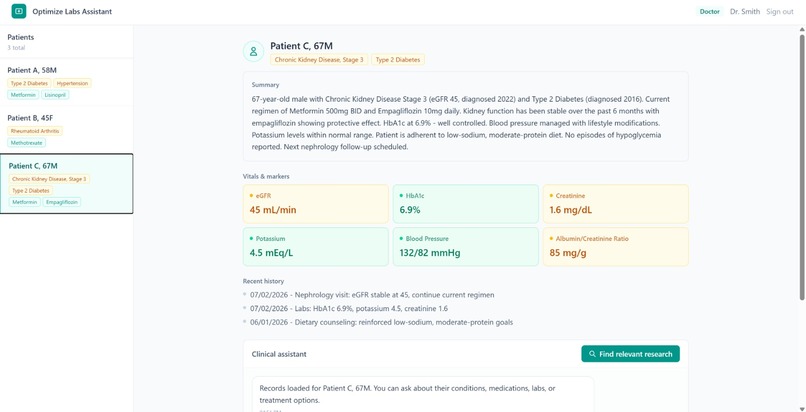Click the Methotrexate medication tag
Screen dimensions: 806x412
point(26,143)
